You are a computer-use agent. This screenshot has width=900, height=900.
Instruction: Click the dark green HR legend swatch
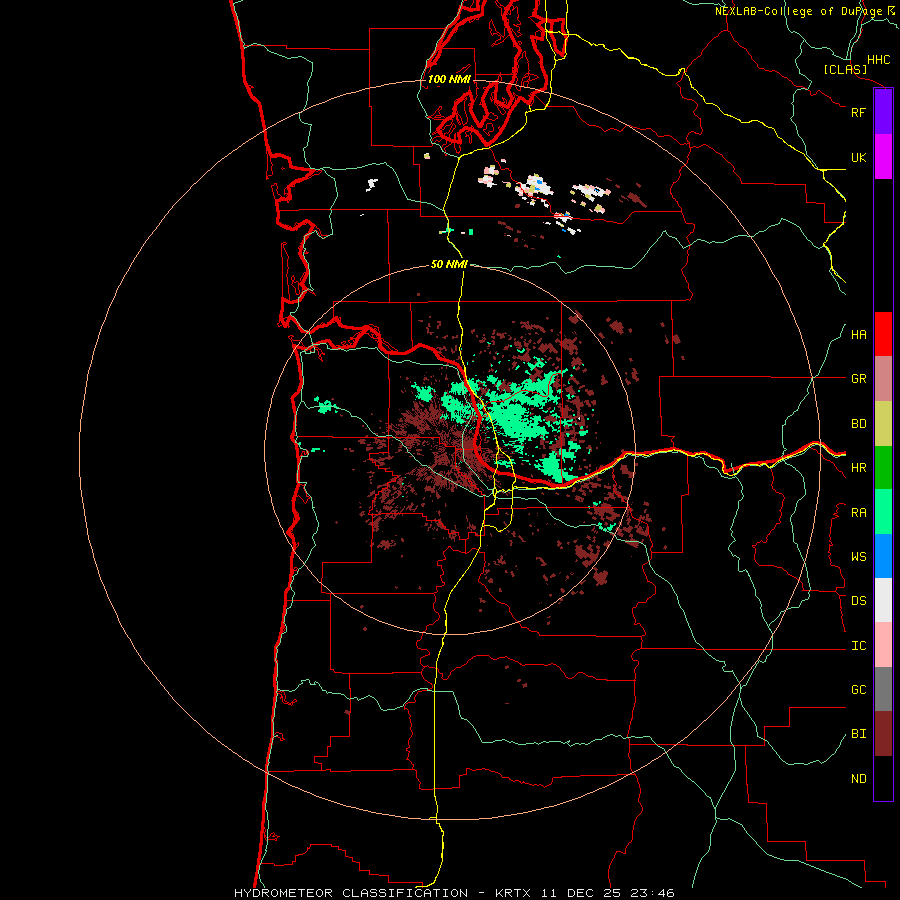(x=883, y=468)
